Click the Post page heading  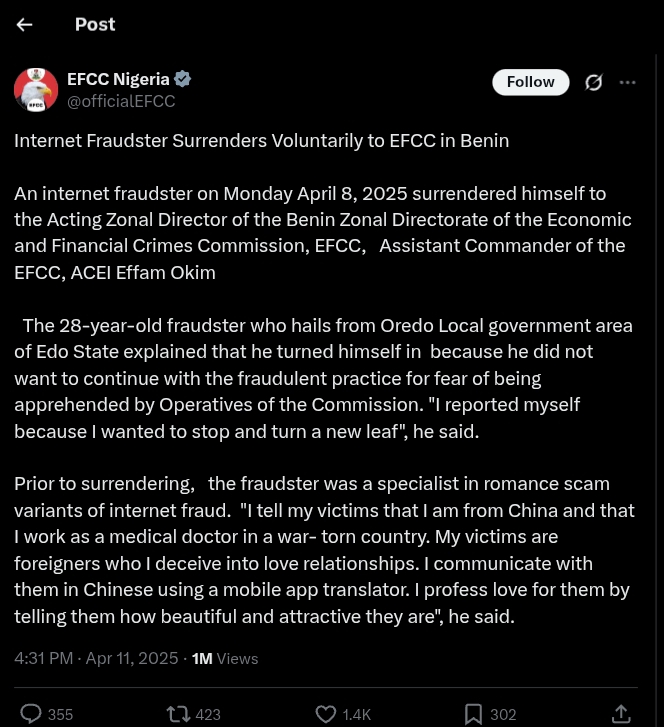(x=95, y=25)
